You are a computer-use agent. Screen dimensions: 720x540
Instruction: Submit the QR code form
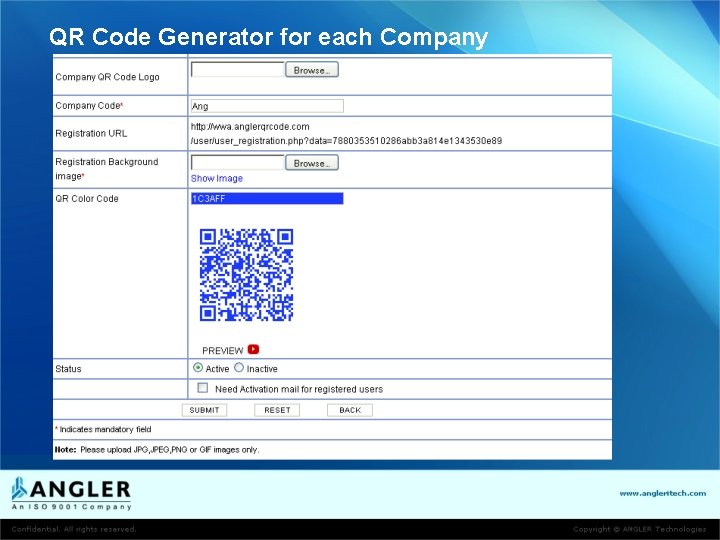204,410
